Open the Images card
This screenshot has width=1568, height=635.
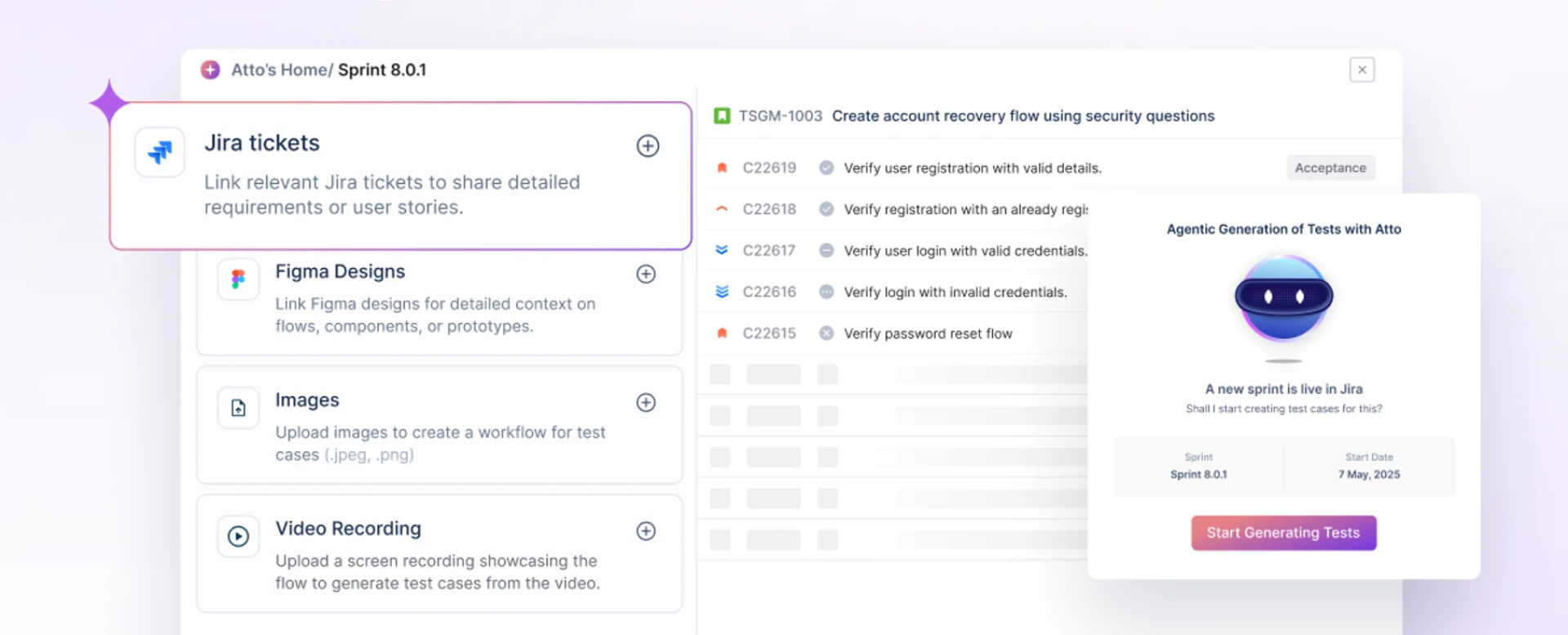click(x=439, y=425)
